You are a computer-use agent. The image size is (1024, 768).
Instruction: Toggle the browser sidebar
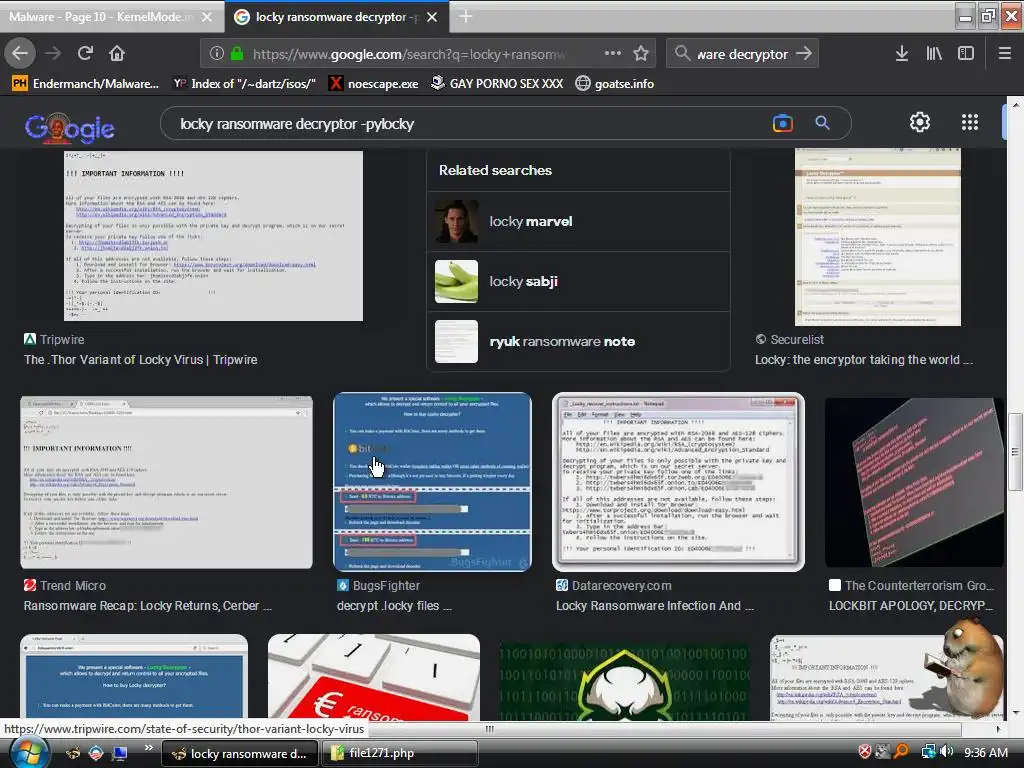pyautogui.click(x=966, y=53)
